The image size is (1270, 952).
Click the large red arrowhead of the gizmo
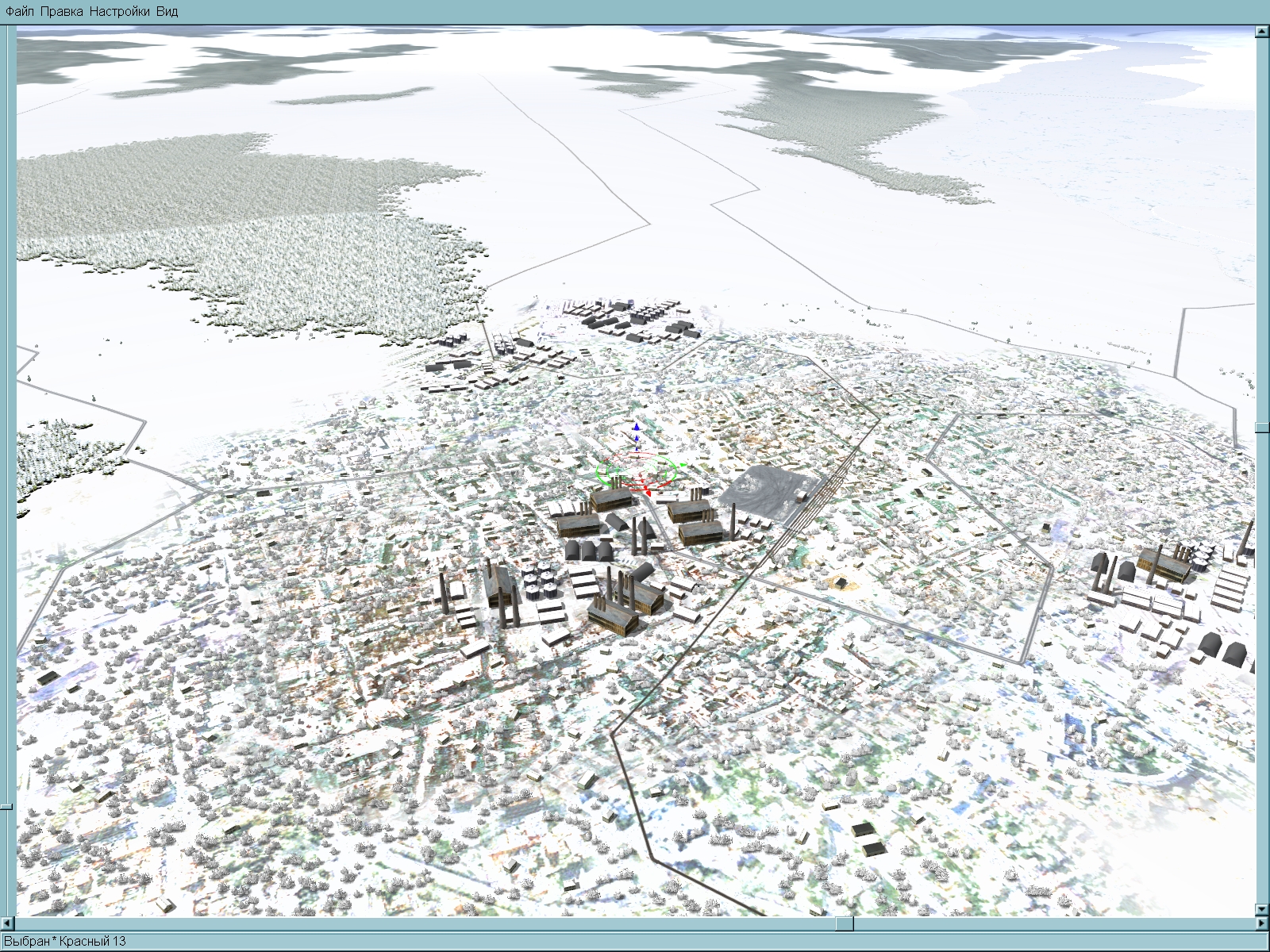pyautogui.click(x=647, y=493)
